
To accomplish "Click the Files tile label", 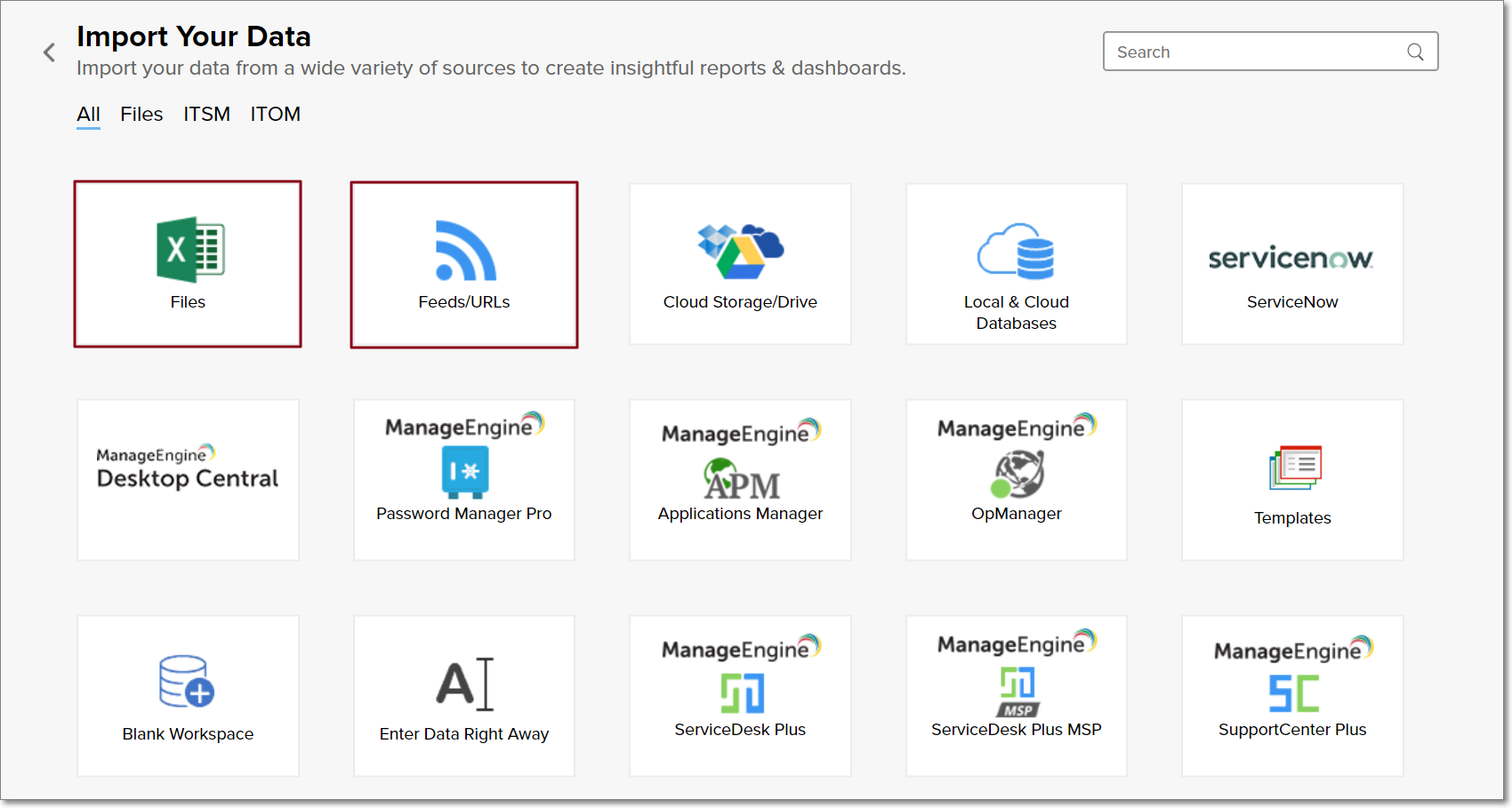I will coord(188,302).
